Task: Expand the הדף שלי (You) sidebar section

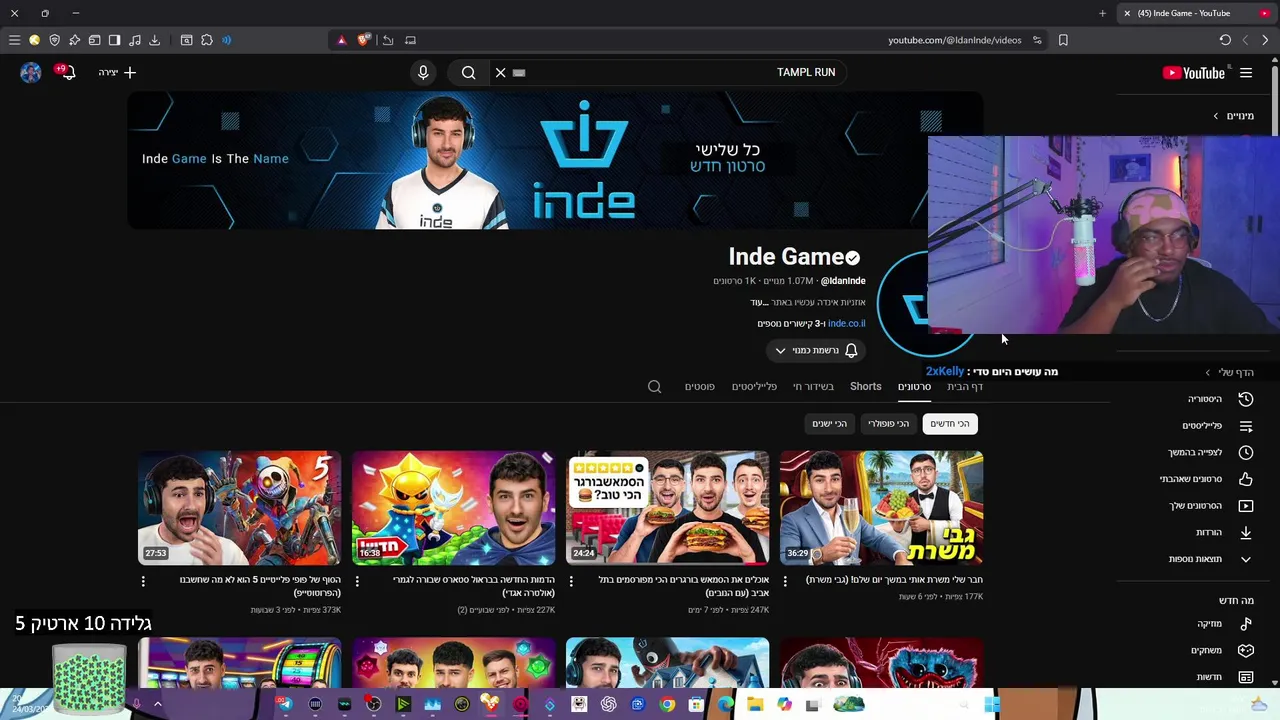Action: click(x=1230, y=372)
